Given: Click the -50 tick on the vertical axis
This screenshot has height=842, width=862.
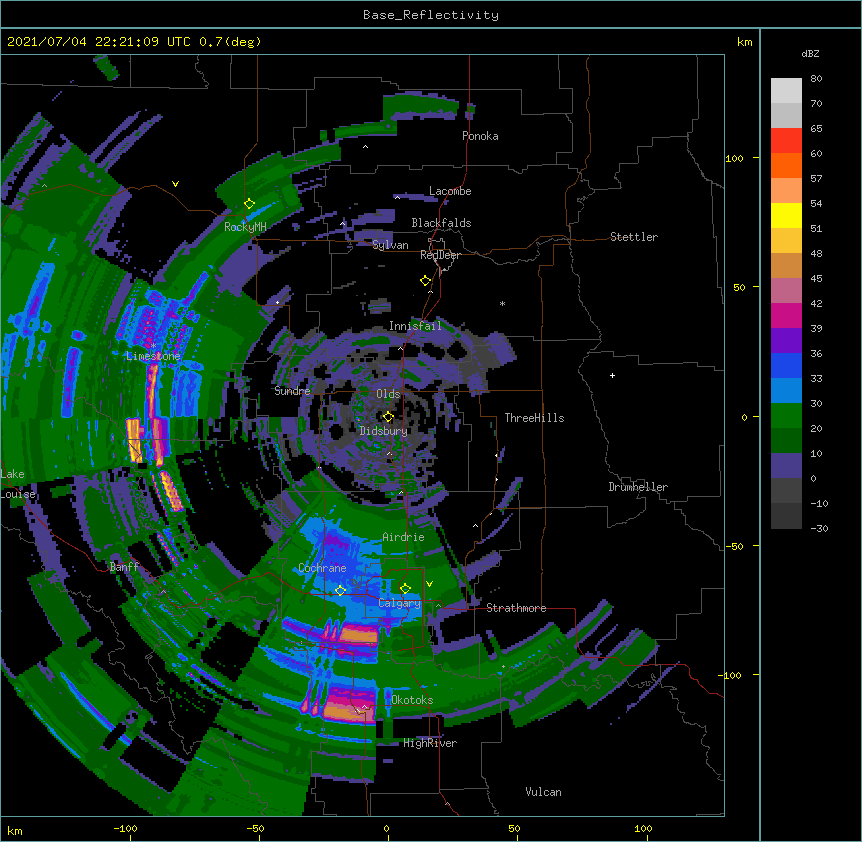Looking at the screenshot, I should (x=734, y=546).
